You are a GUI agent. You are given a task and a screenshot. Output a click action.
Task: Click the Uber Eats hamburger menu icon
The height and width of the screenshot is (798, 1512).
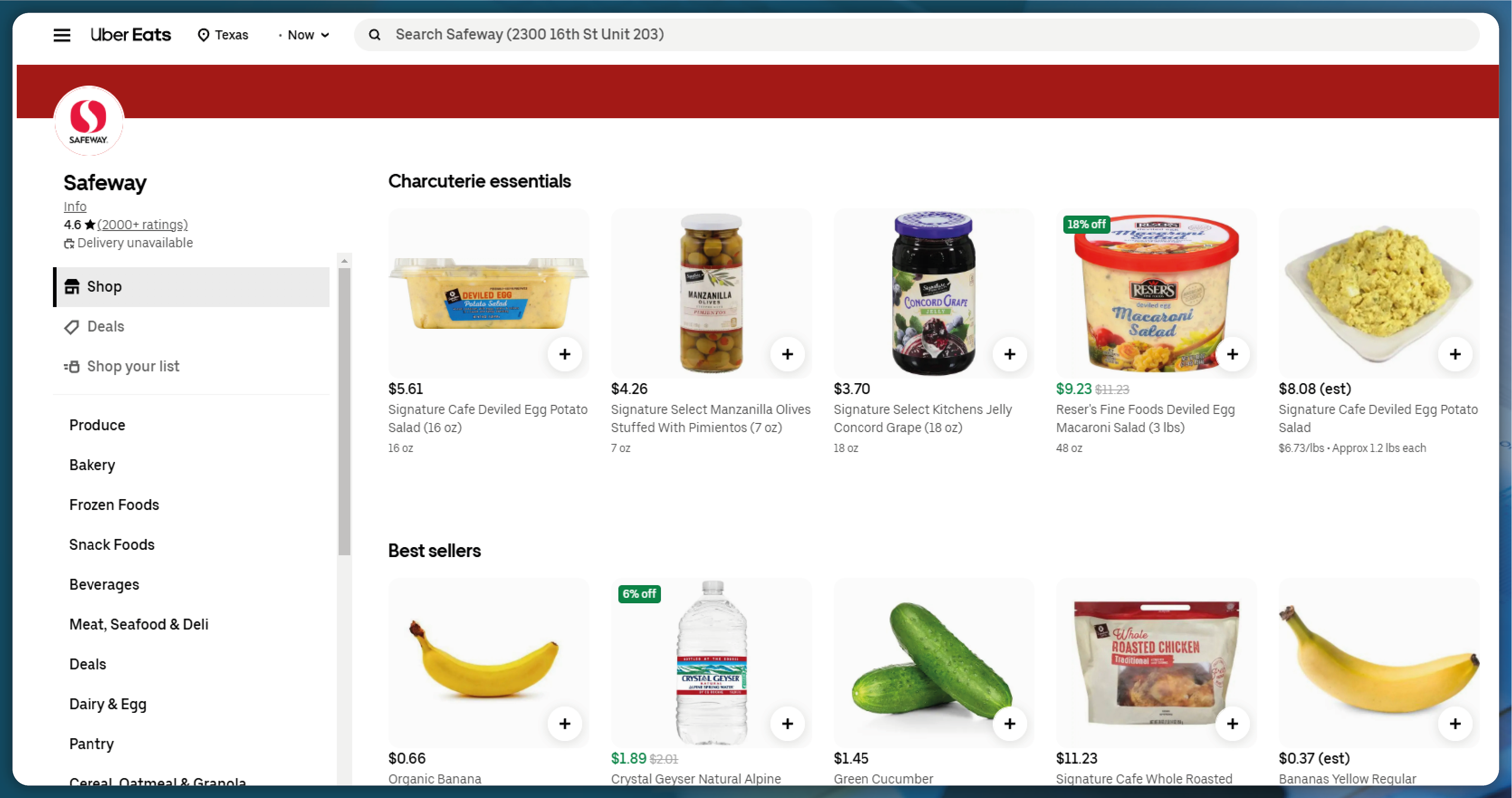click(62, 33)
